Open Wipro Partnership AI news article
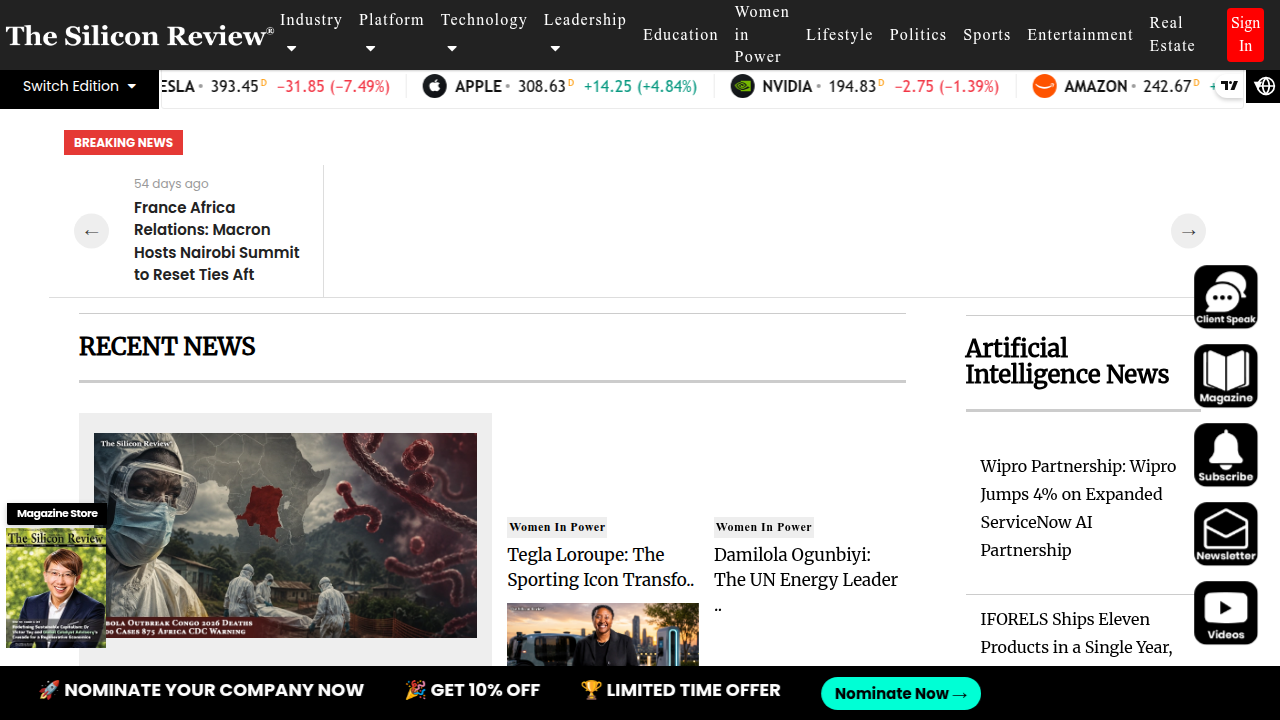Viewport: 1280px width, 720px height. 1079,508
